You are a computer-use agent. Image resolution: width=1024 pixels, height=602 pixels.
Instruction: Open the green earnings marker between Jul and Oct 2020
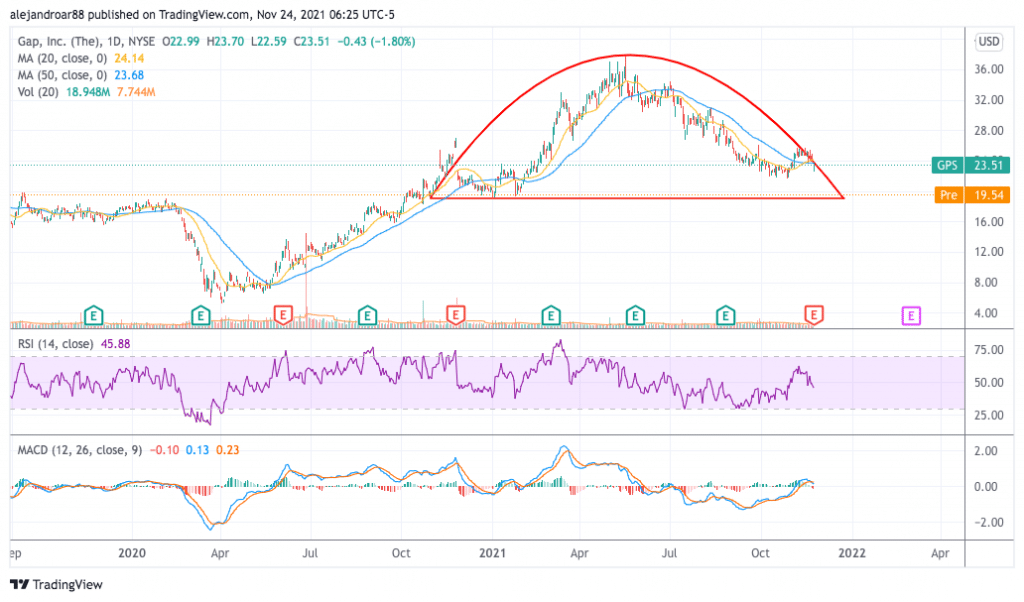[367, 316]
